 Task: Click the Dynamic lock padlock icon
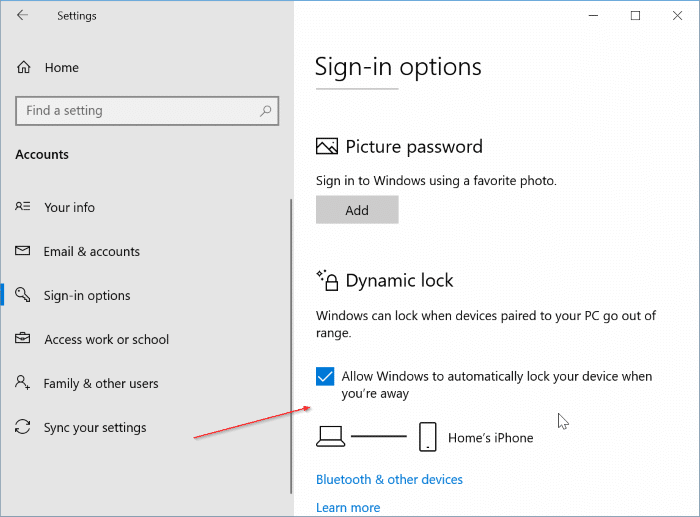pyautogui.click(x=328, y=280)
